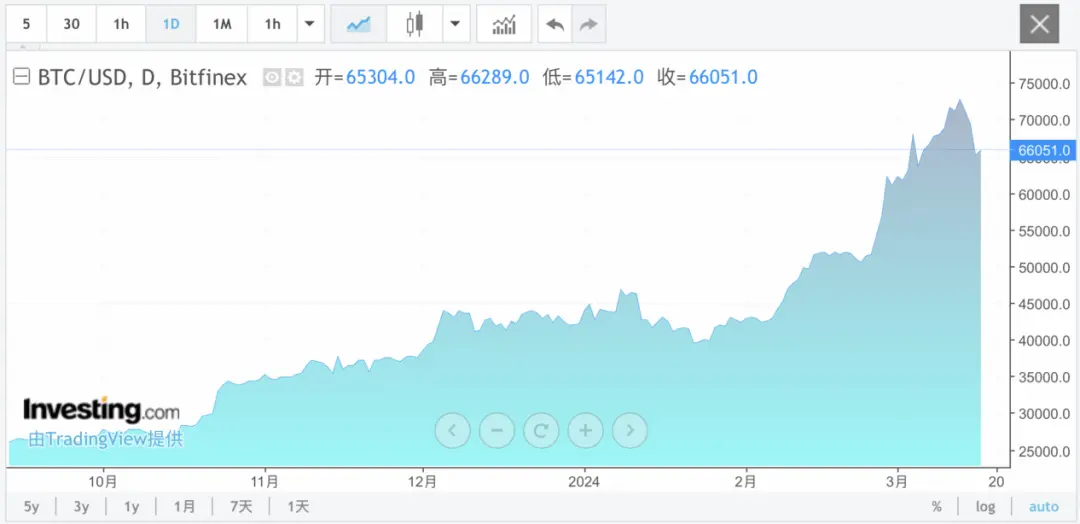Collapse the BTC/USD legend with minus box
Image resolution: width=1080 pixels, height=524 pixels.
(21, 77)
